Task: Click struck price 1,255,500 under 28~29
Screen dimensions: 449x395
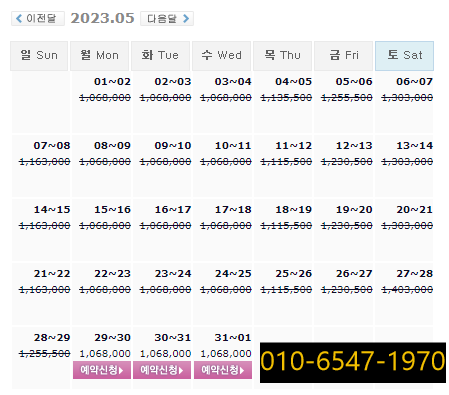Action: click(x=45, y=354)
